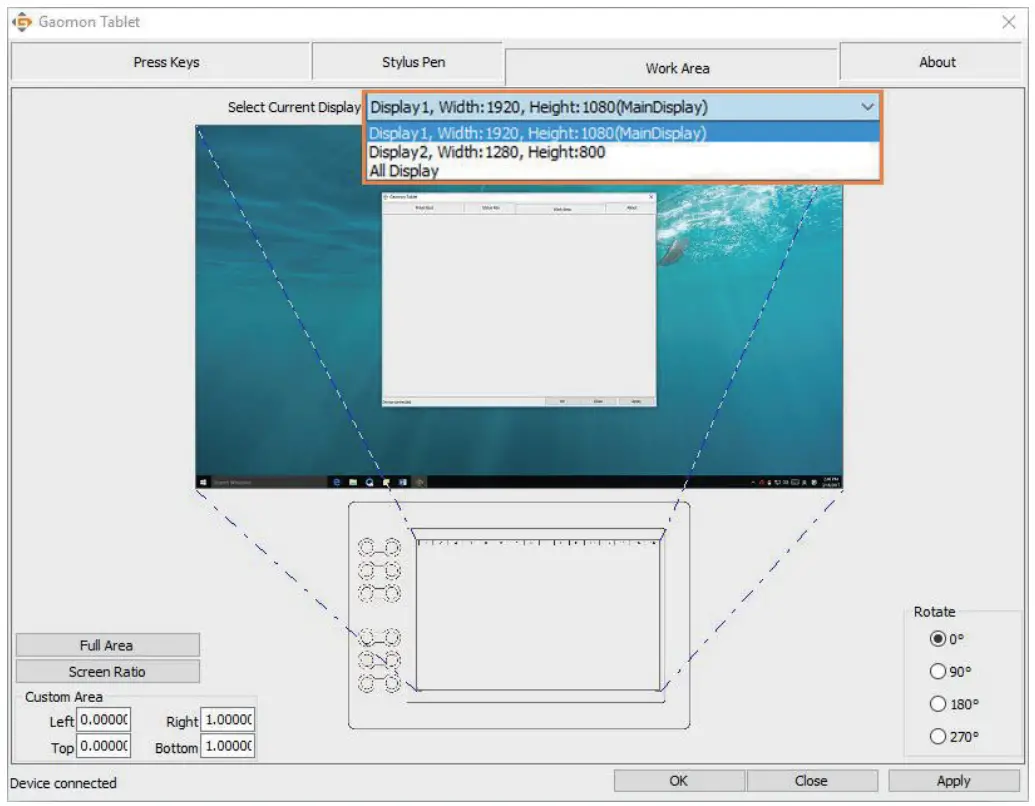Open the Stylus Pen tab
Screen dimensions: 1035x806
click(x=413, y=62)
